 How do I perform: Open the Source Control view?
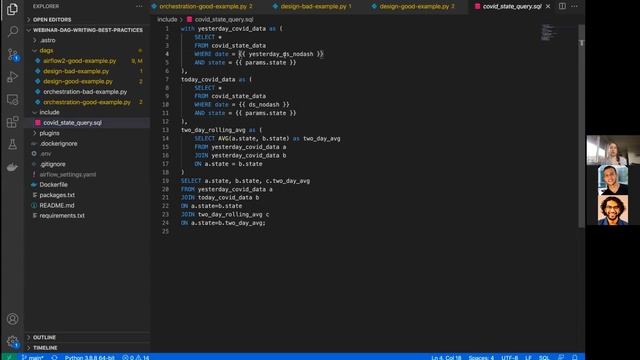pyautogui.click(x=13, y=54)
